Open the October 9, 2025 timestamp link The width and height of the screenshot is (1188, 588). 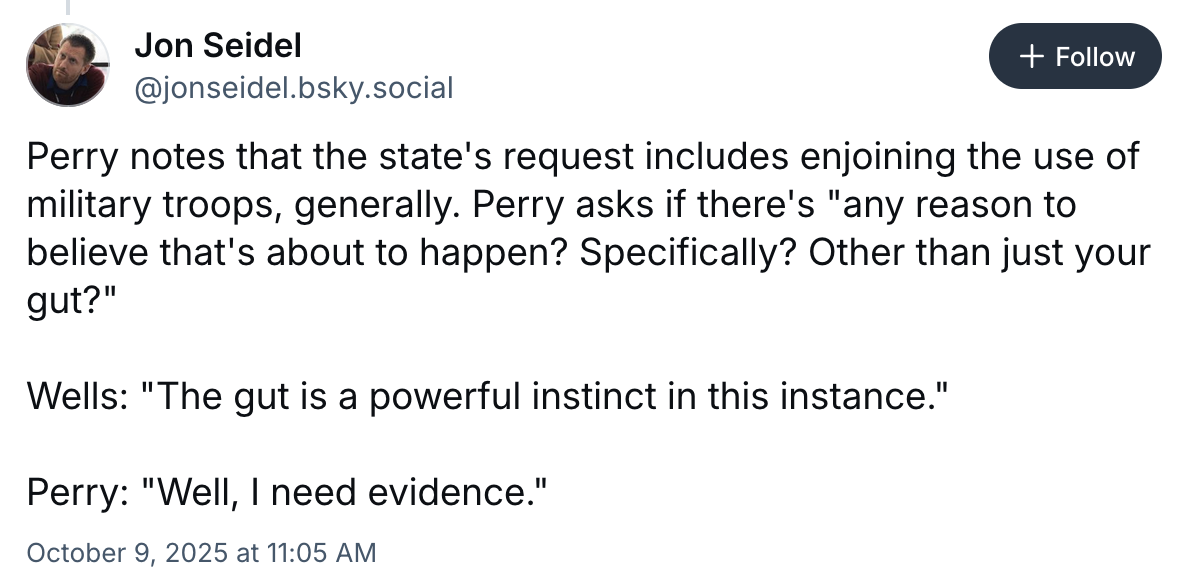pyautogui.click(x=201, y=551)
